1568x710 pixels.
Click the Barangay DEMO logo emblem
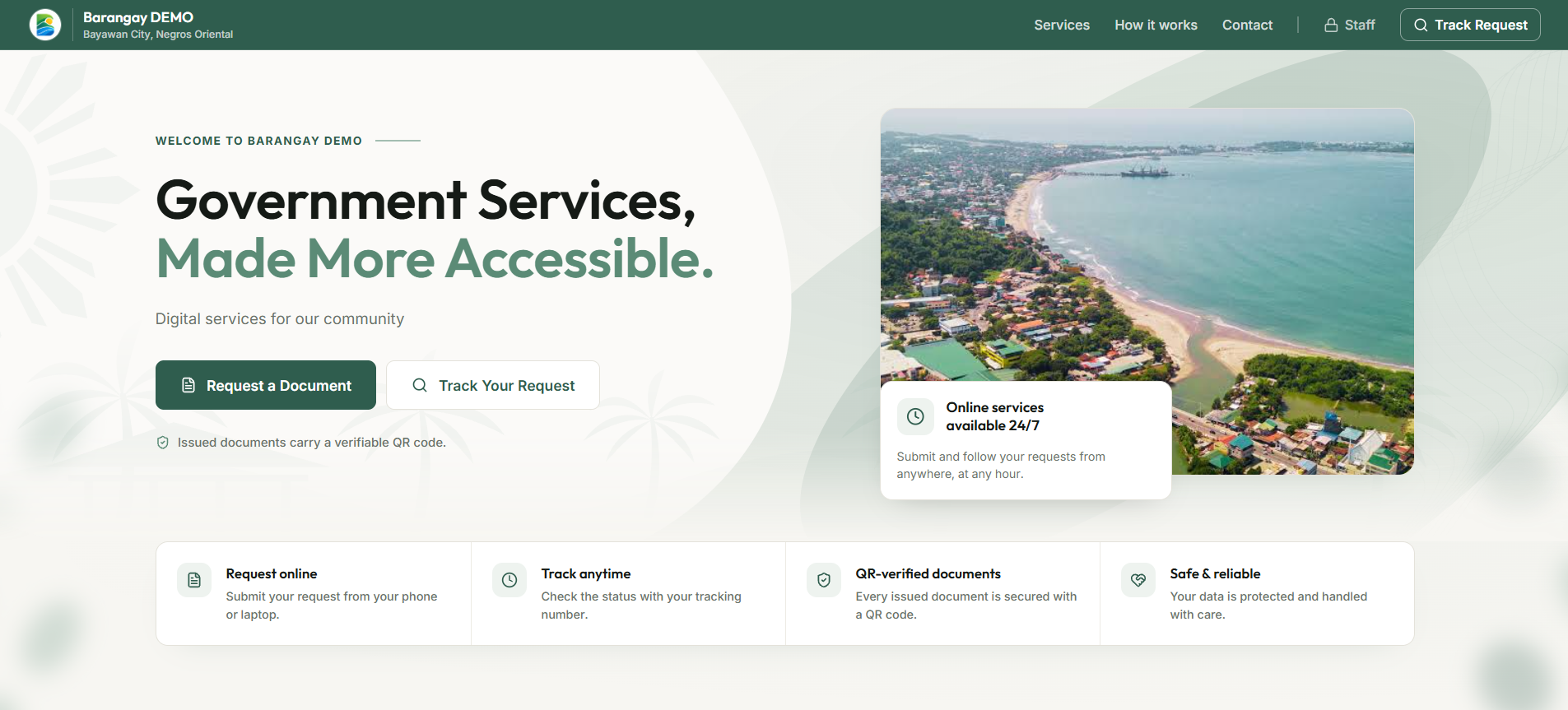point(45,25)
